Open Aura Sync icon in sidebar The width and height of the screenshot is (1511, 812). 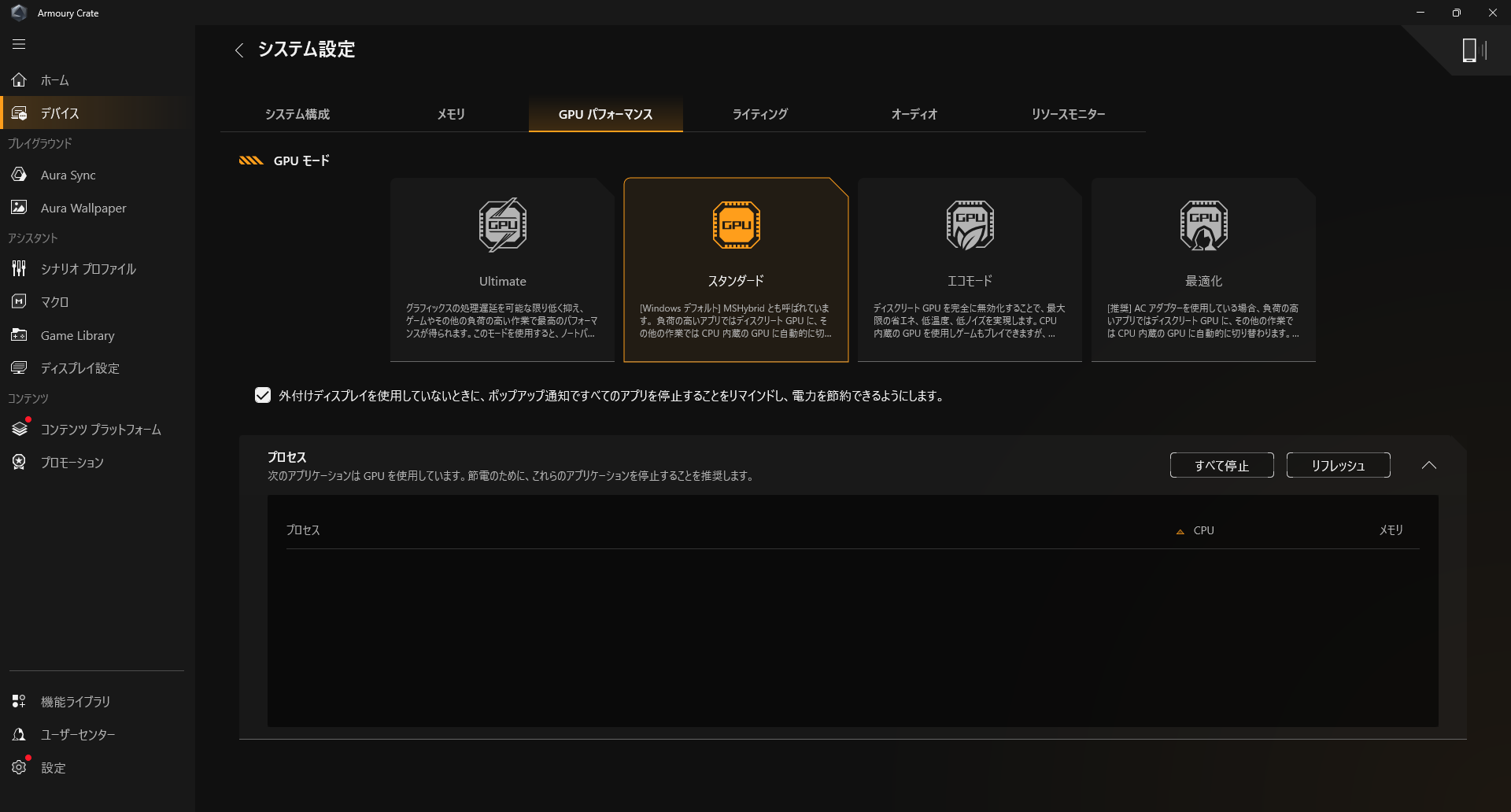19,175
